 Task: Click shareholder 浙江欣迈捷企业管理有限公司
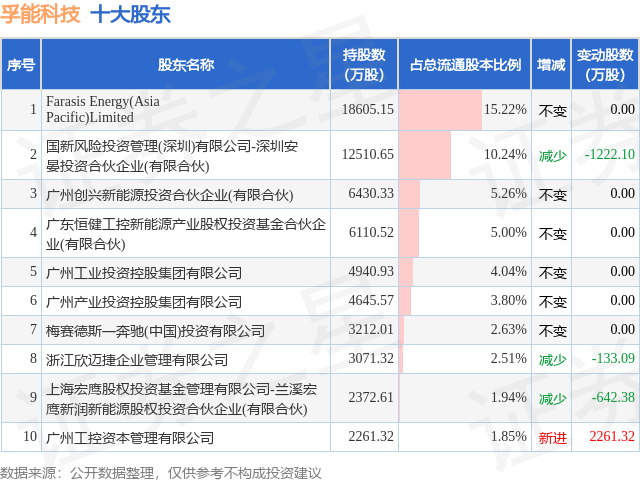pos(138,359)
